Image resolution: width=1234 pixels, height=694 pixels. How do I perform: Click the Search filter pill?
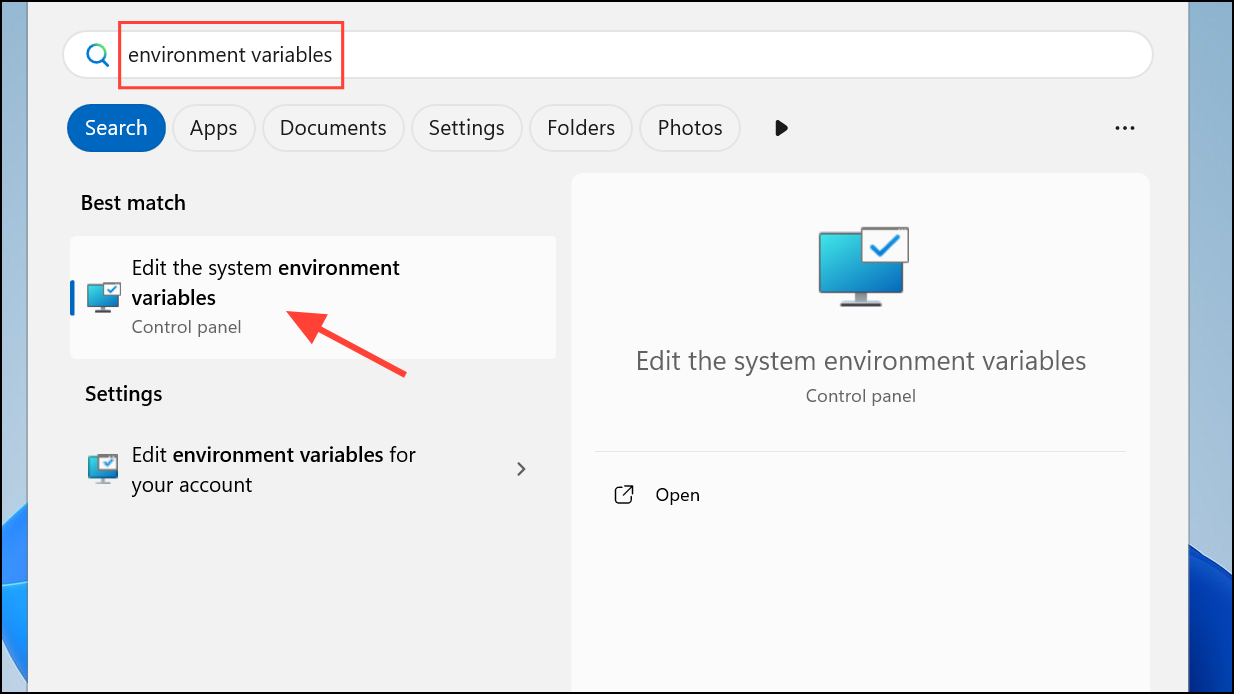point(116,127)
